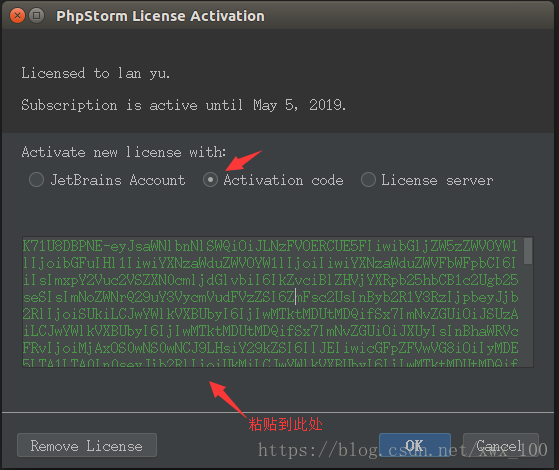
Task: Dismiss the dialog with Cancel
Action: 501,445
